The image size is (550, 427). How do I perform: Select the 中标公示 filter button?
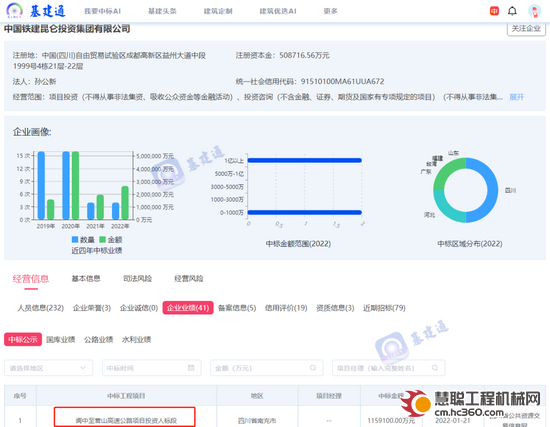(x=23, y=339)
